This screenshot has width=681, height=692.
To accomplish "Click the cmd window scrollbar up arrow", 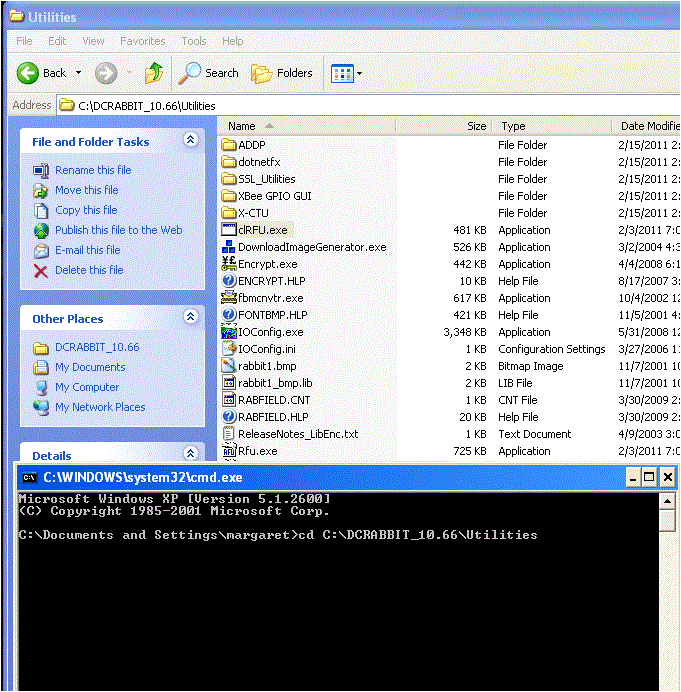I will 667,498.
